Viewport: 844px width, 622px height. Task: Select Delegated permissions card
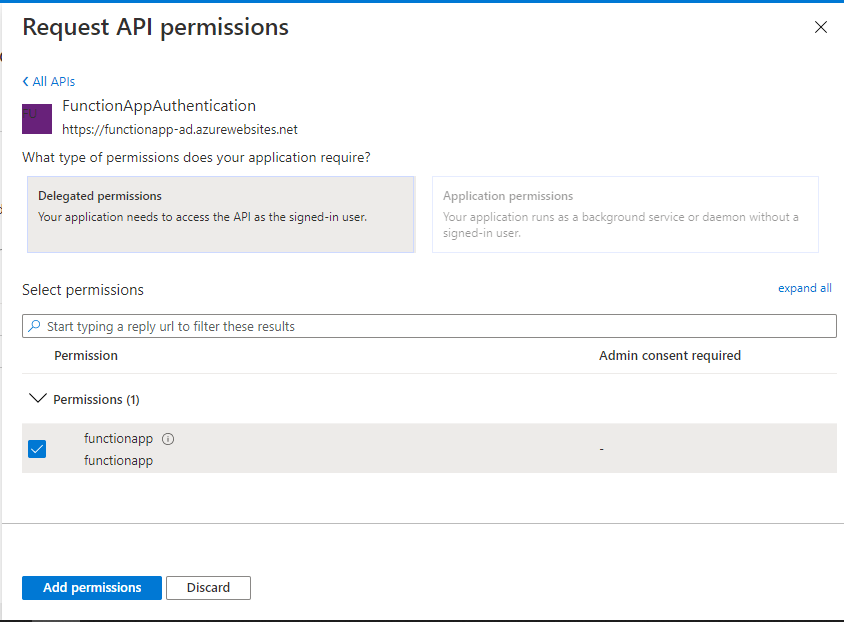[221, 214]
